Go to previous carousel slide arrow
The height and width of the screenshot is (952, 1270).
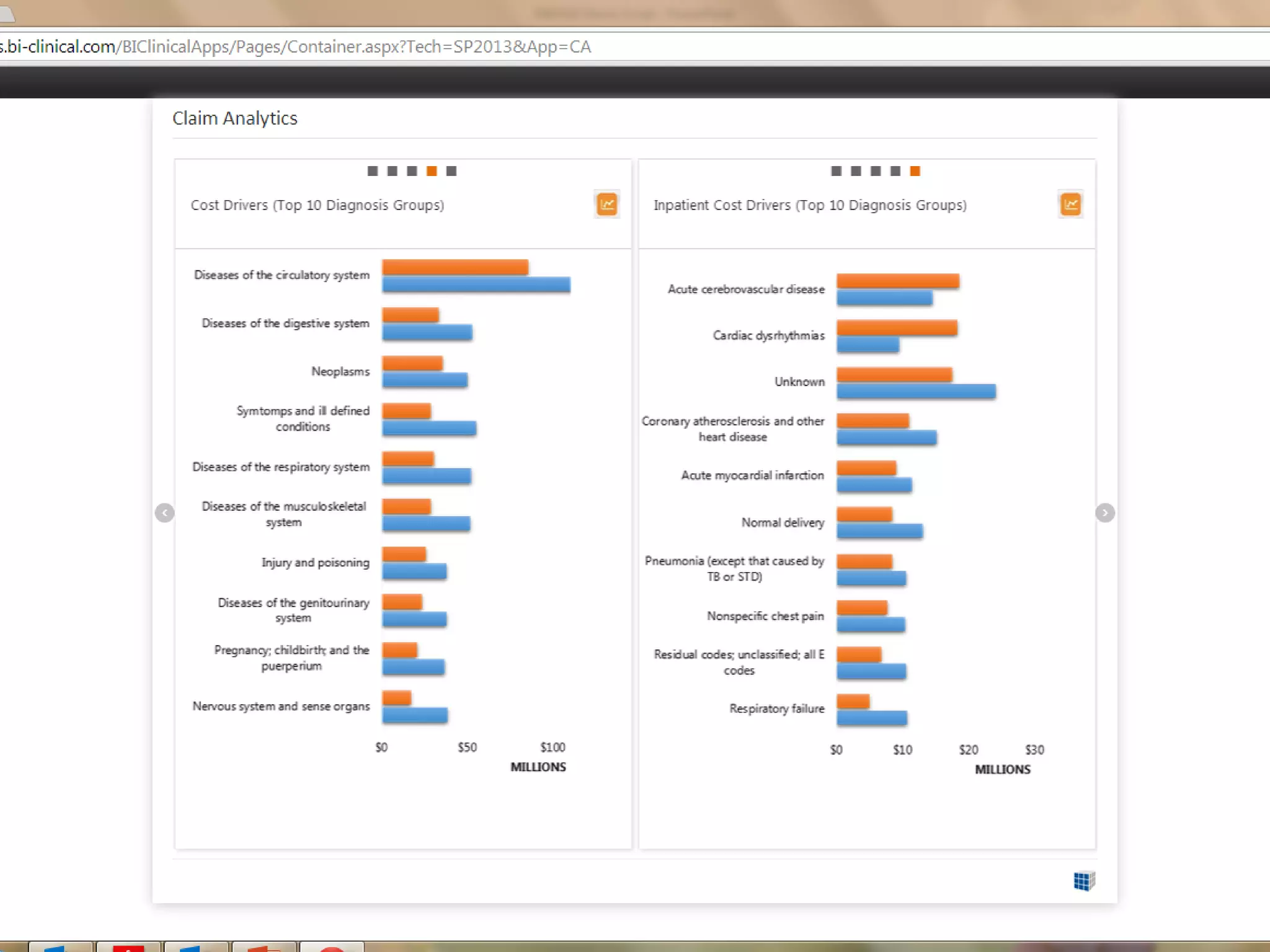point(164,513)
